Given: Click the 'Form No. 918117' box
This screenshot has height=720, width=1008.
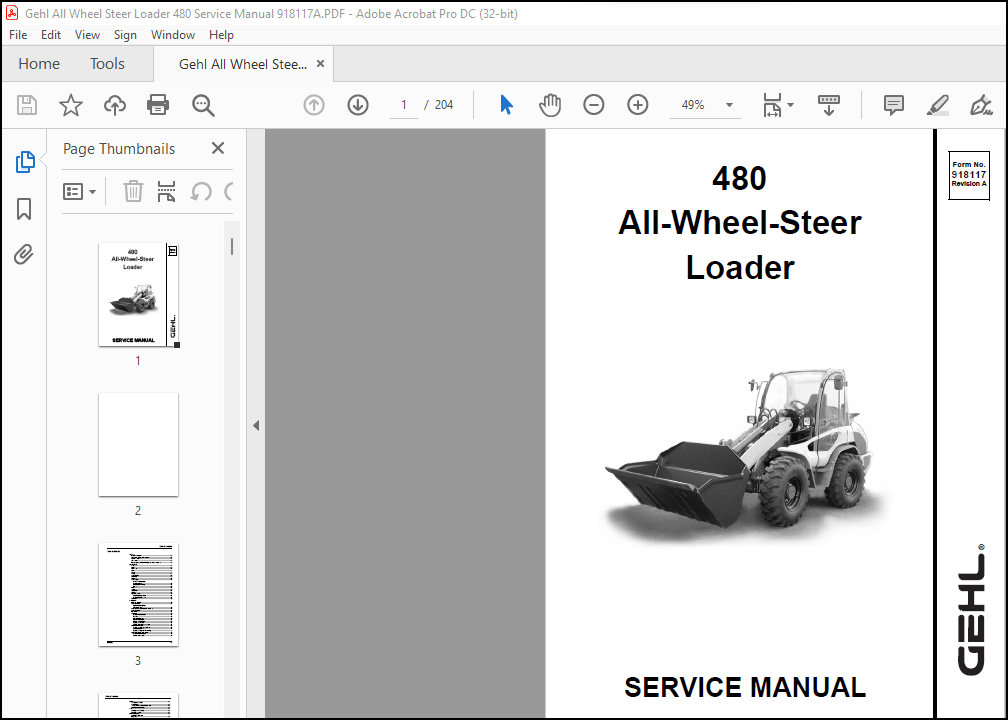Looking at the screenshot, I should [x=969, y=175].
